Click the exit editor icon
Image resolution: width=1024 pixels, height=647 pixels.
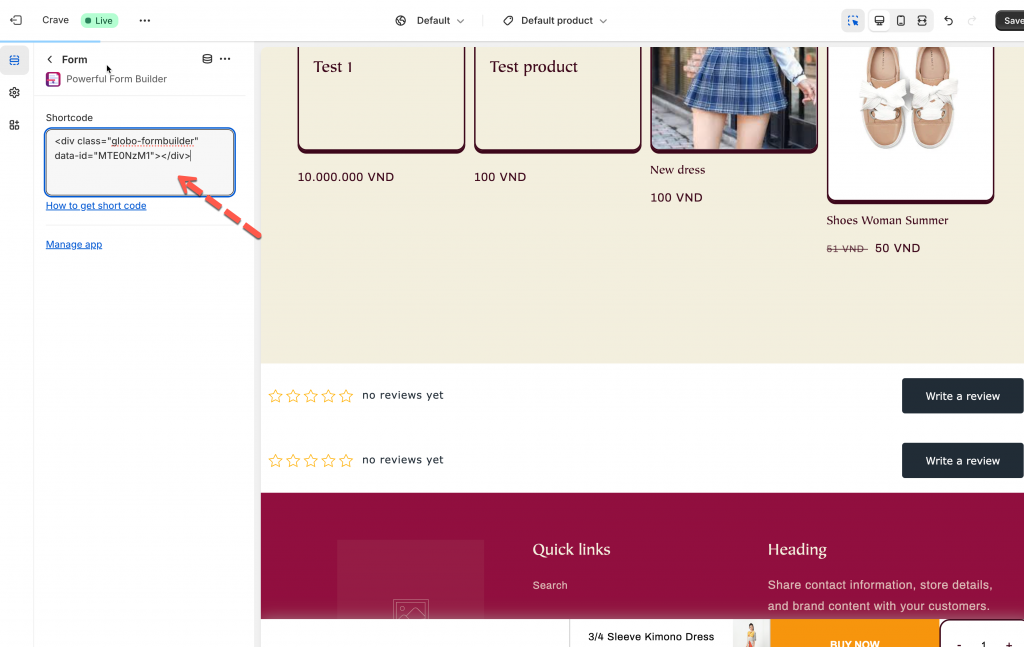pos(16,20)
